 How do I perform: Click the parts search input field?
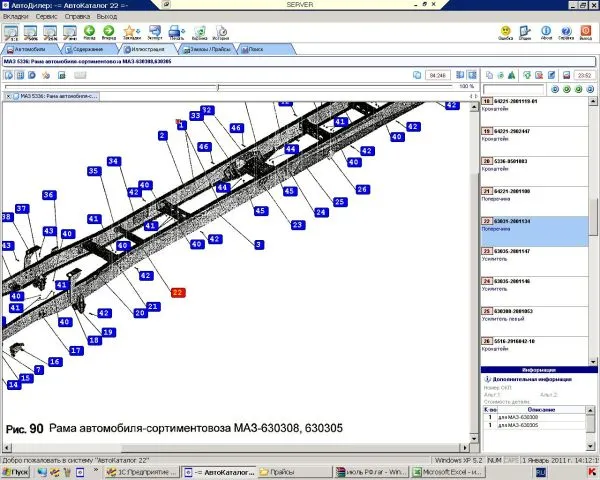(514, 90)
